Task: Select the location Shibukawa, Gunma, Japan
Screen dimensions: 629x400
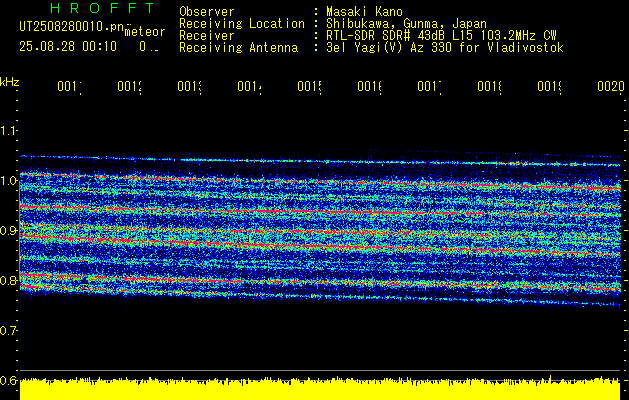Action: 406,24
